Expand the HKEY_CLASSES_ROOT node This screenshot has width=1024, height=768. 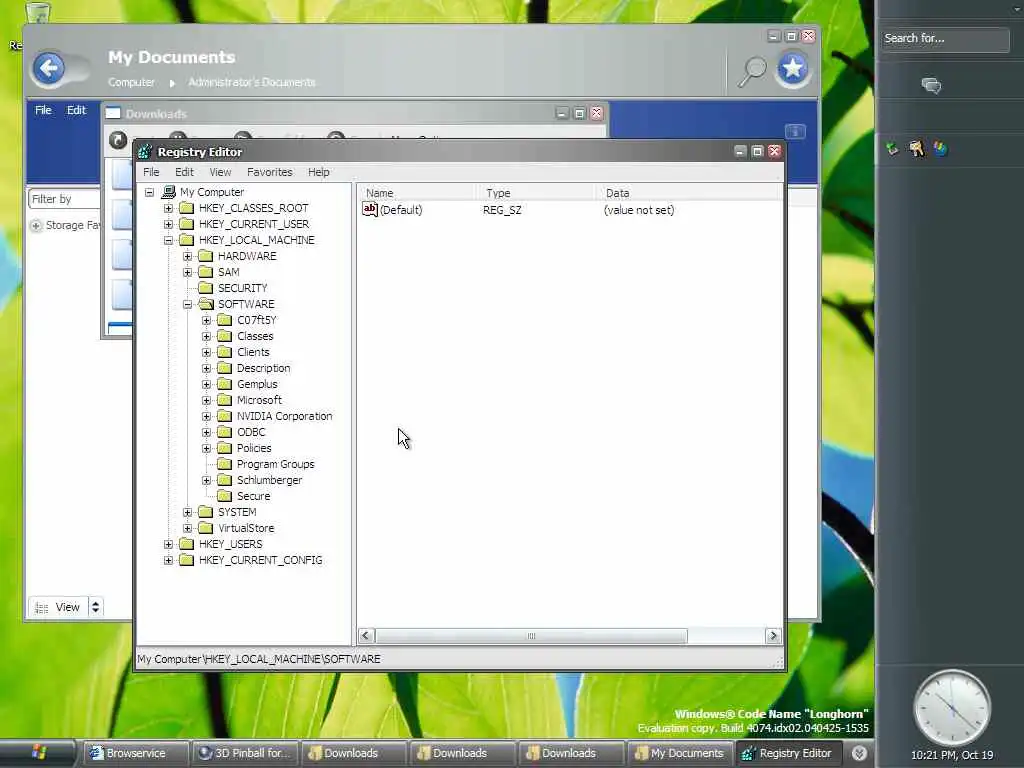pyautogui.click(x=168, y=208)
